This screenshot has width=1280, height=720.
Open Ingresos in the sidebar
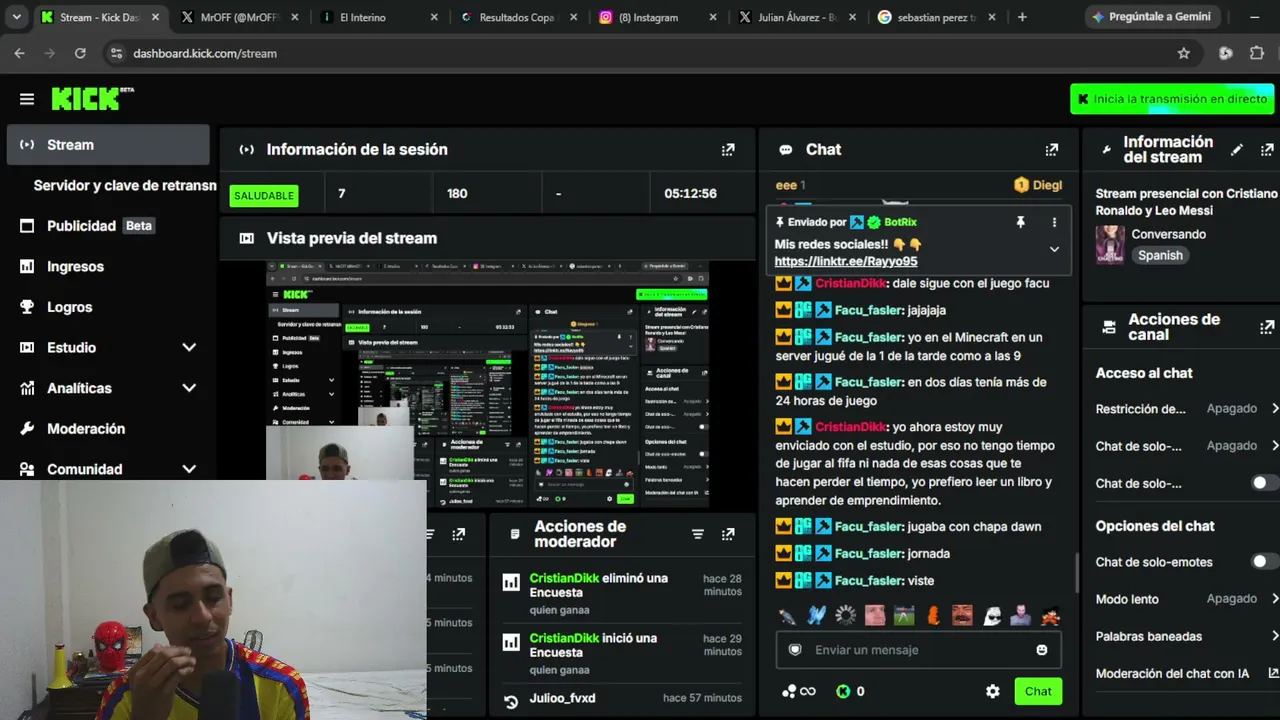click(x=108, y=267)
